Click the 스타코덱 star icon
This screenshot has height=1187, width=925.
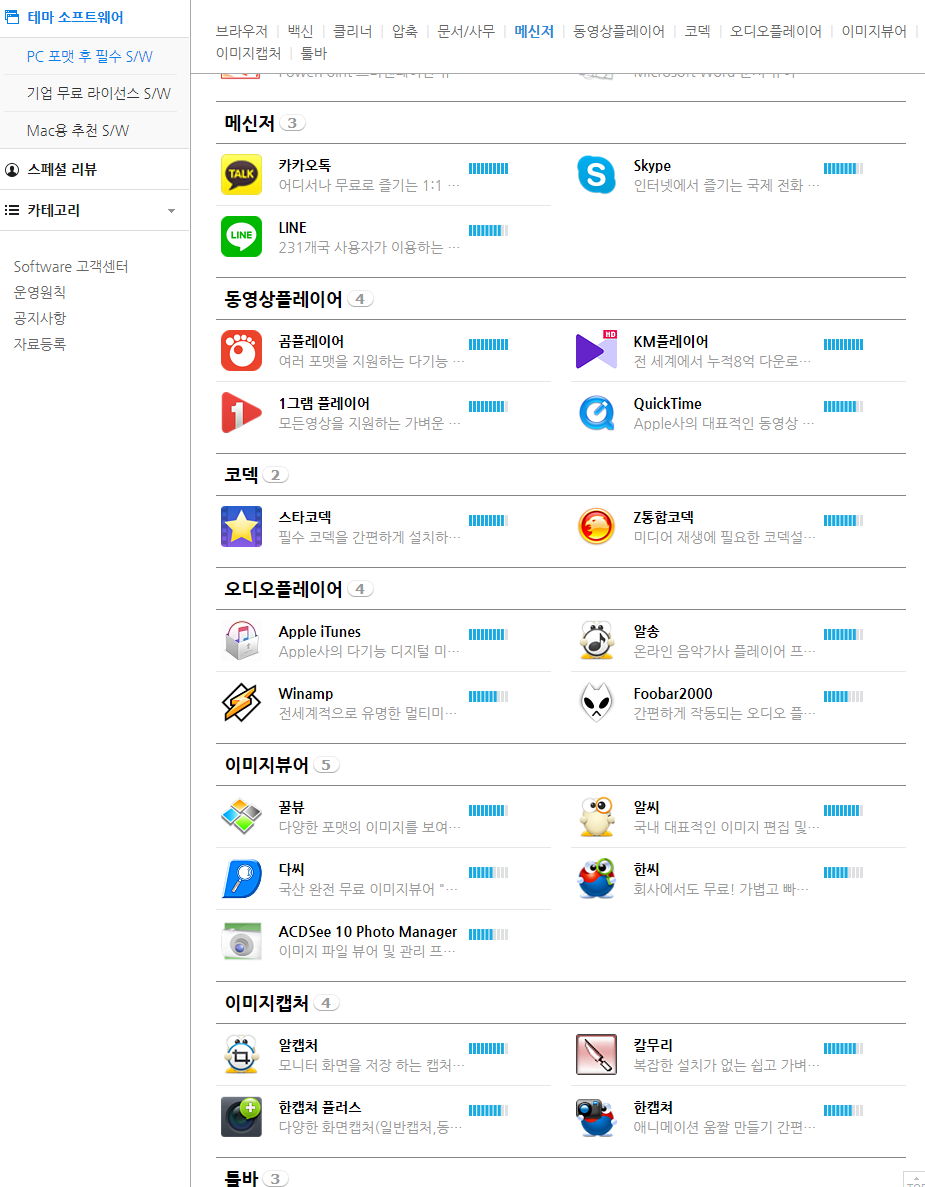tap(241, 526)
